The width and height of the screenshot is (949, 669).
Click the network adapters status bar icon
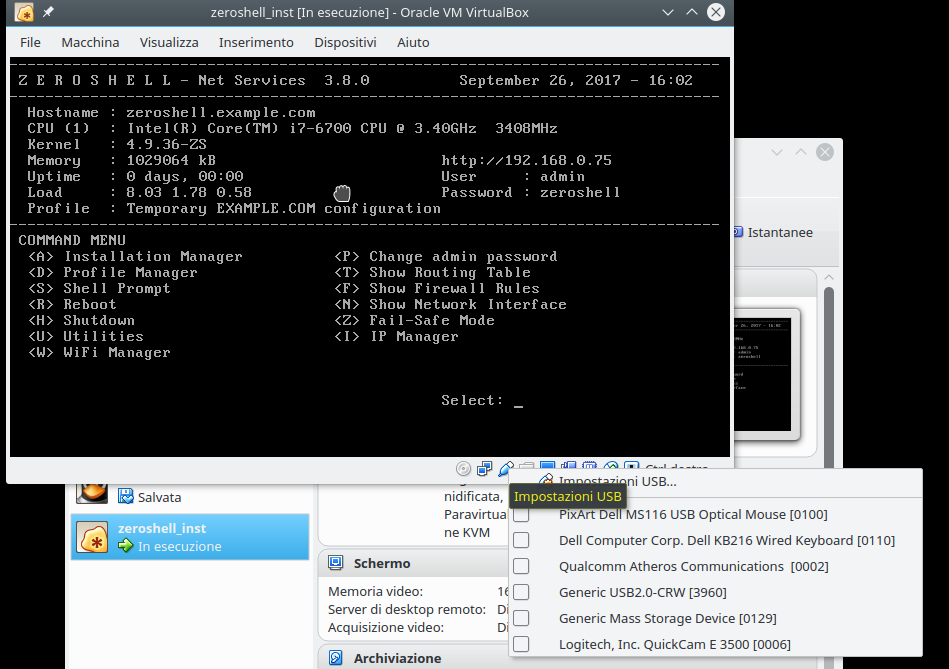pyautogui.click(x=485, y=469)
